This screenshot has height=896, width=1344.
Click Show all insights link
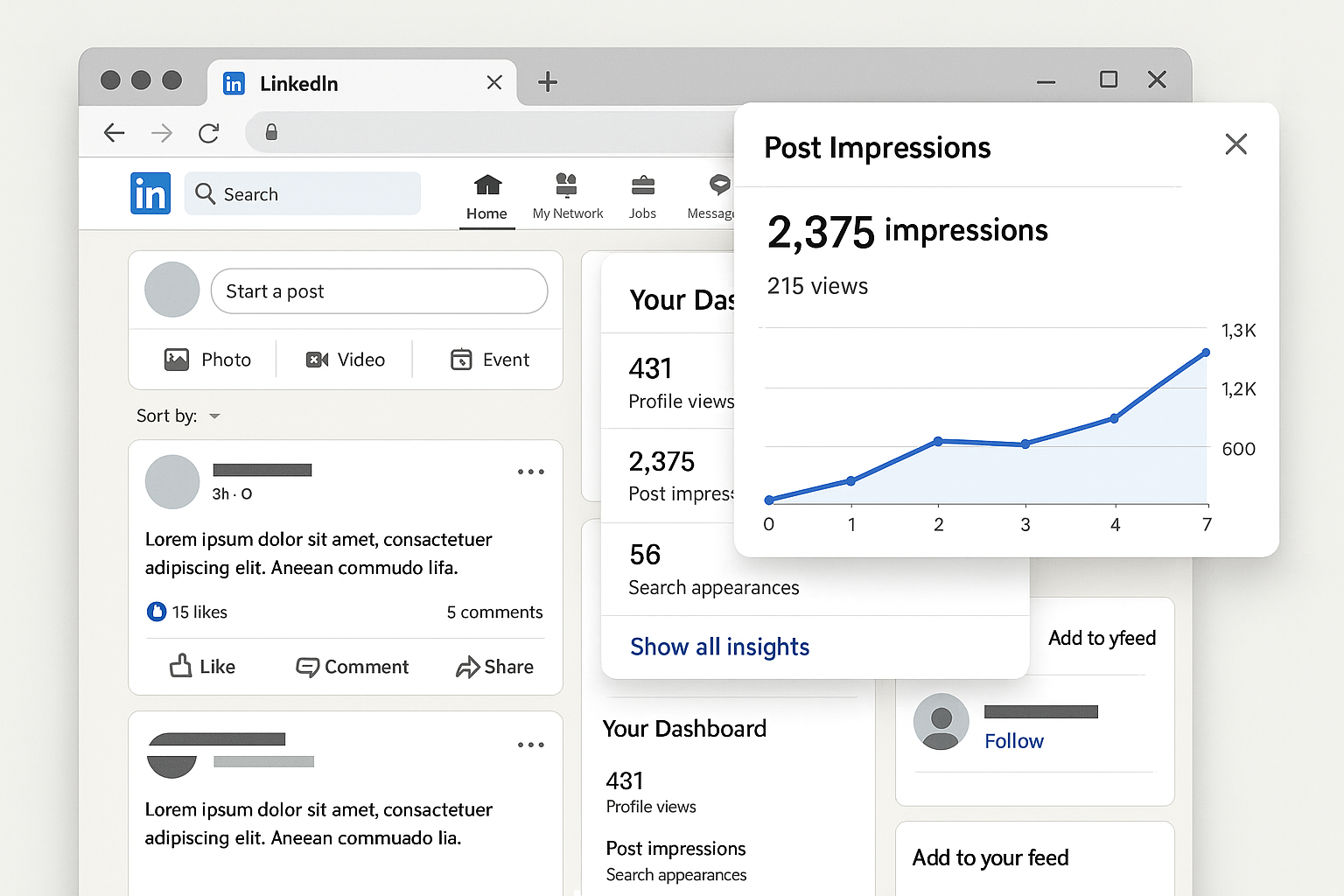click(719, 647)
